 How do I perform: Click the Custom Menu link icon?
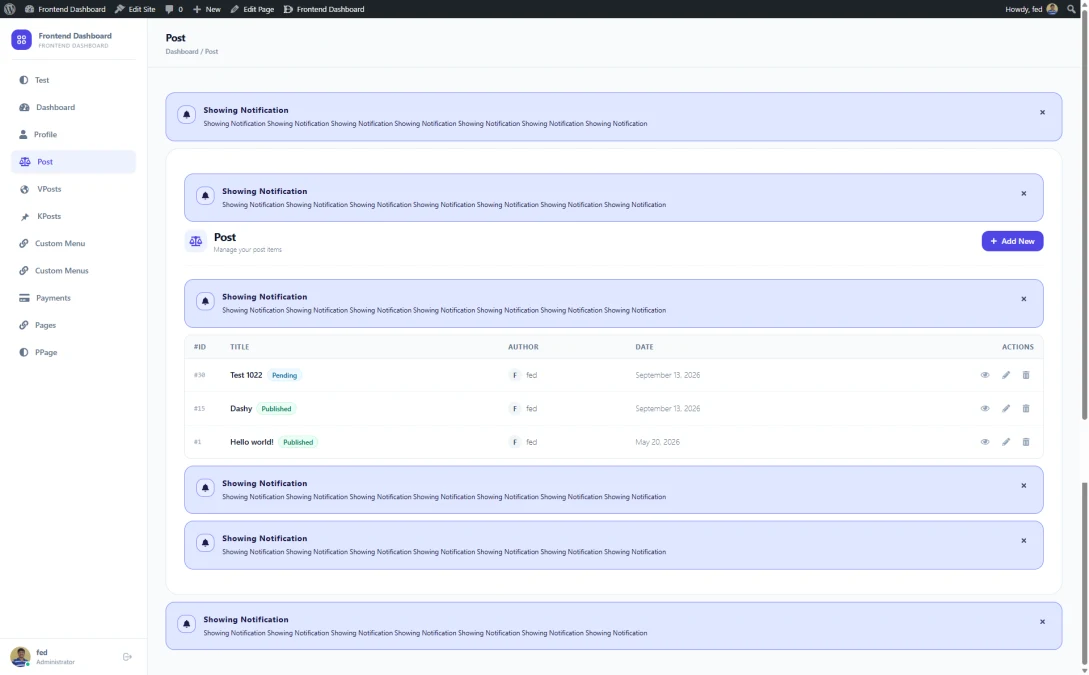tap(24, 243)
